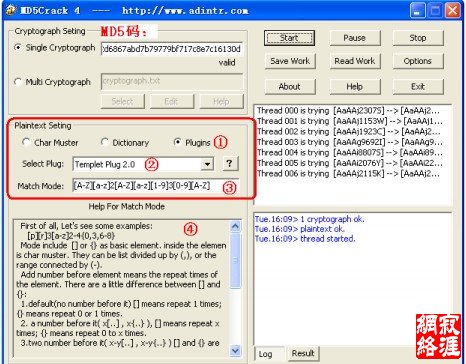Screen dimensions: 466x364
Task: Click the Save Work button
Action: pyautogui.click(x=290, y=61)
